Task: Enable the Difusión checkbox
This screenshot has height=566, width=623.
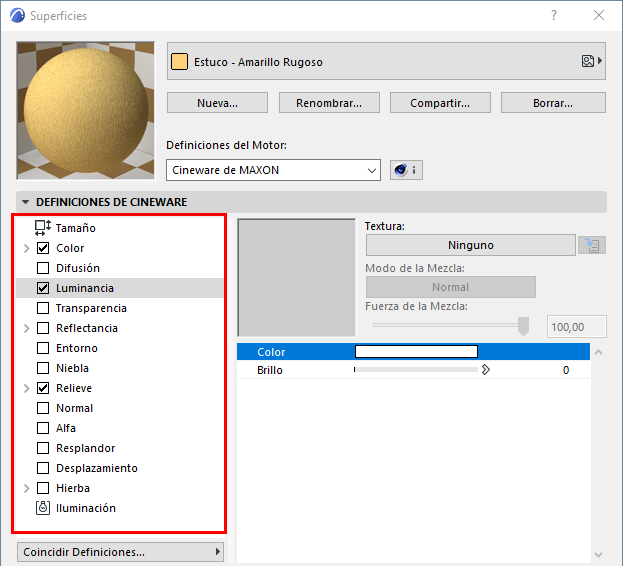Action: (x=43, y=268)
